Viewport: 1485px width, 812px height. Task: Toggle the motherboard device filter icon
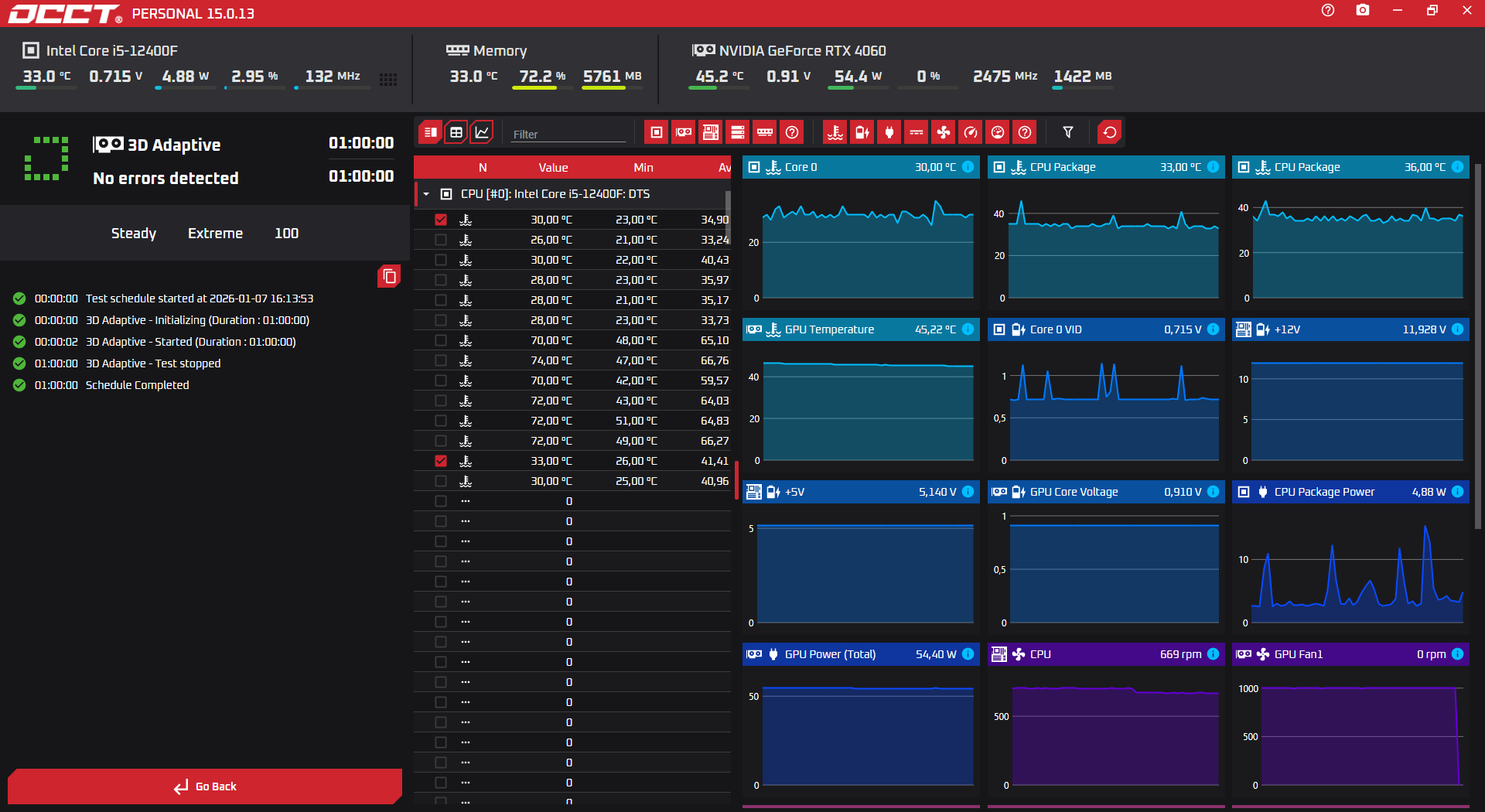click(711, 132)
